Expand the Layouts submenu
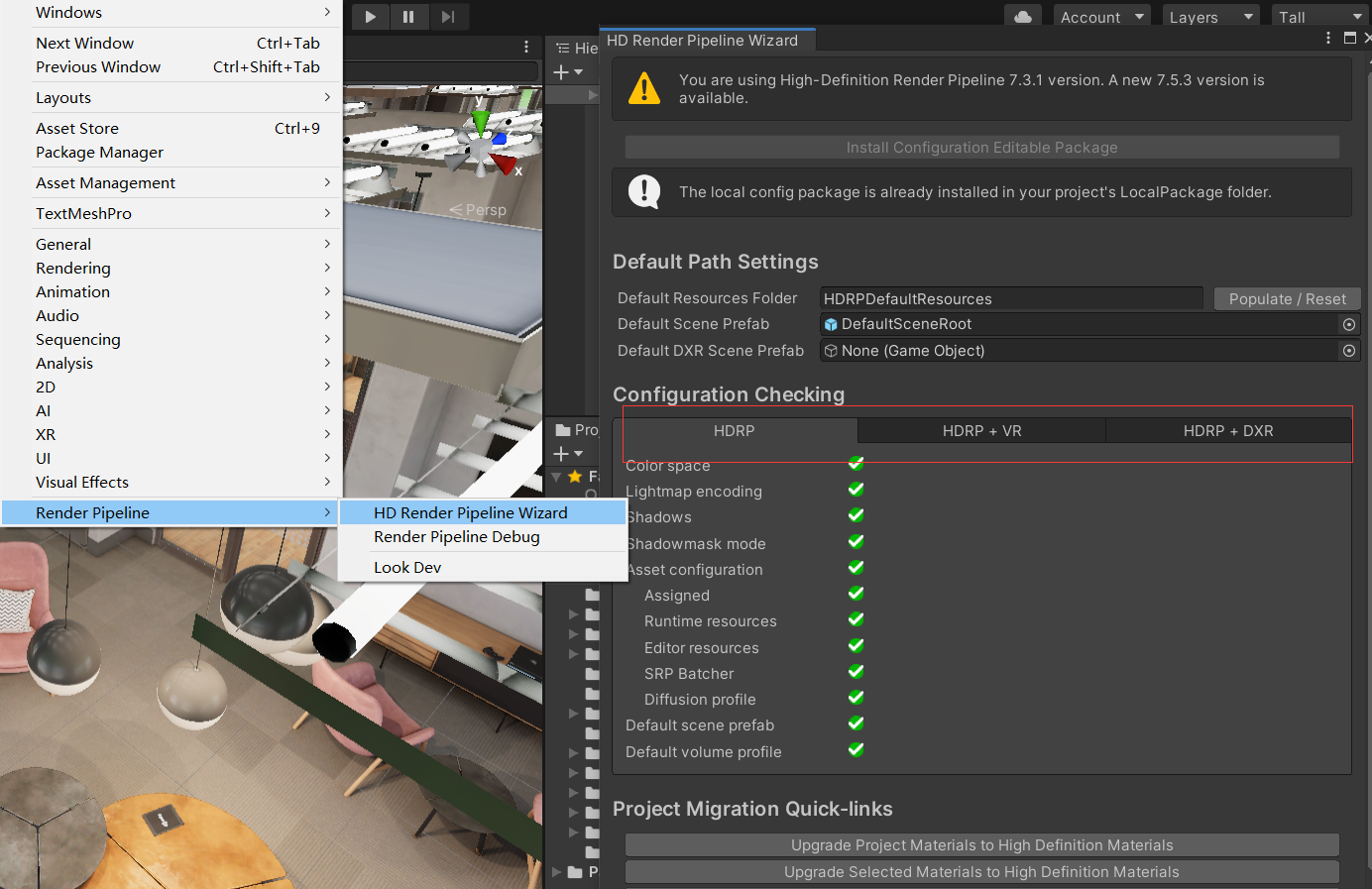Image resolution: width=1372 pixels, height=889 pixels. pos(171,97)
